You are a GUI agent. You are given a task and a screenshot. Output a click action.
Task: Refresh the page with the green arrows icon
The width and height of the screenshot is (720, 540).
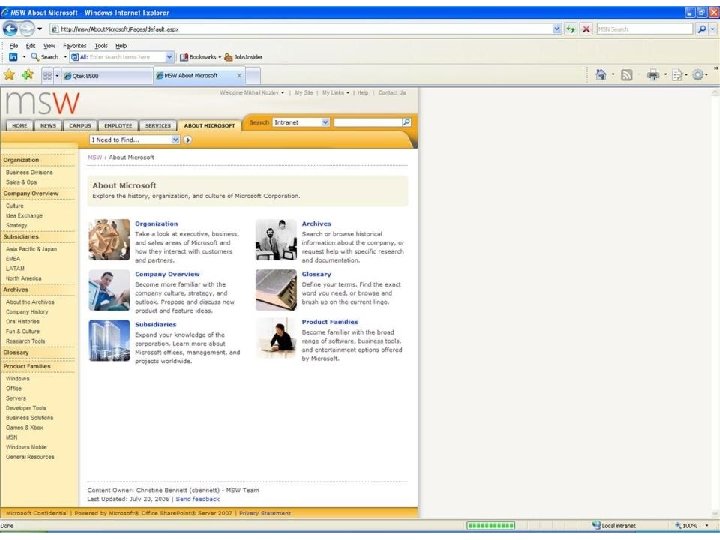[571, 29]
